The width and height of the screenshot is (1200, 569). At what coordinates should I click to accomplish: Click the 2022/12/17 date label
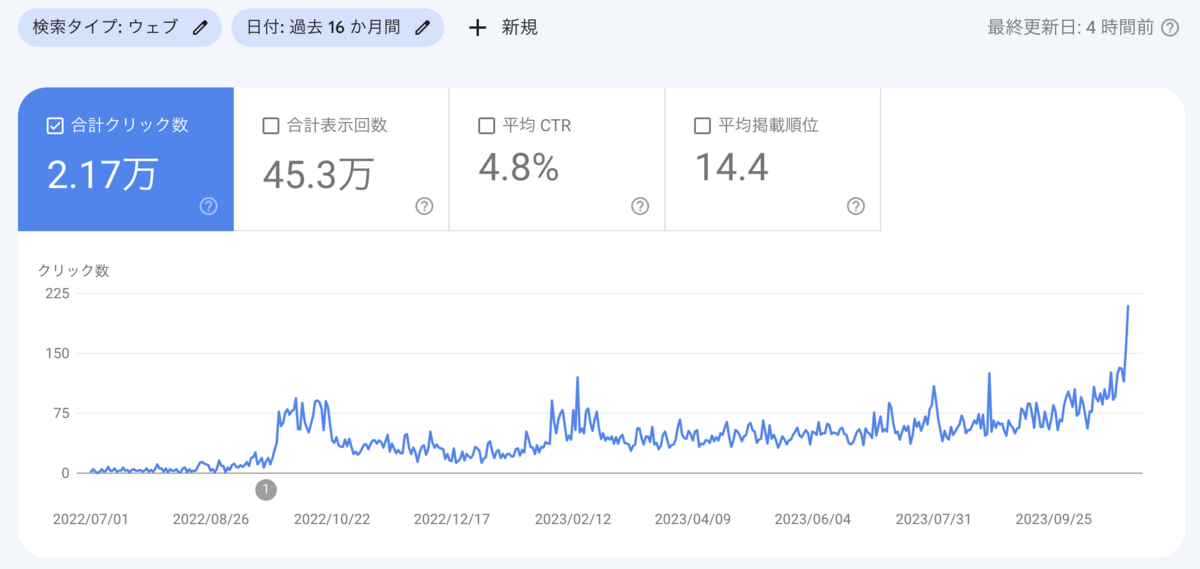452,520
